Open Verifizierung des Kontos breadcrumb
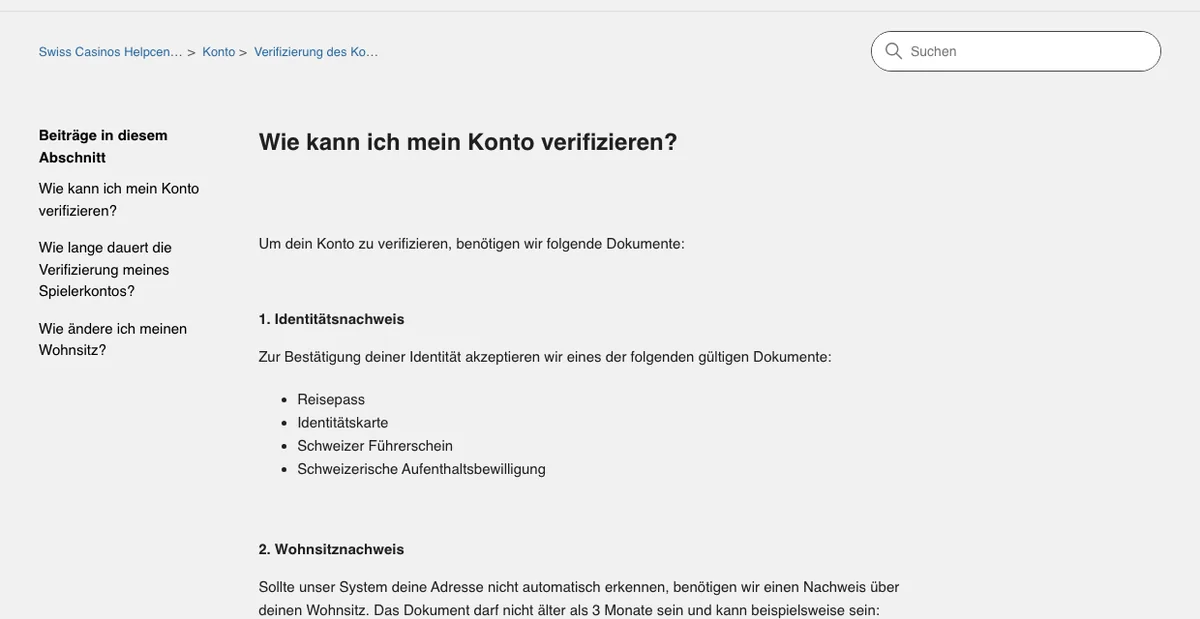Image resolution: width=1200 pixels, height=619 pixels. (x=316, y=52)
